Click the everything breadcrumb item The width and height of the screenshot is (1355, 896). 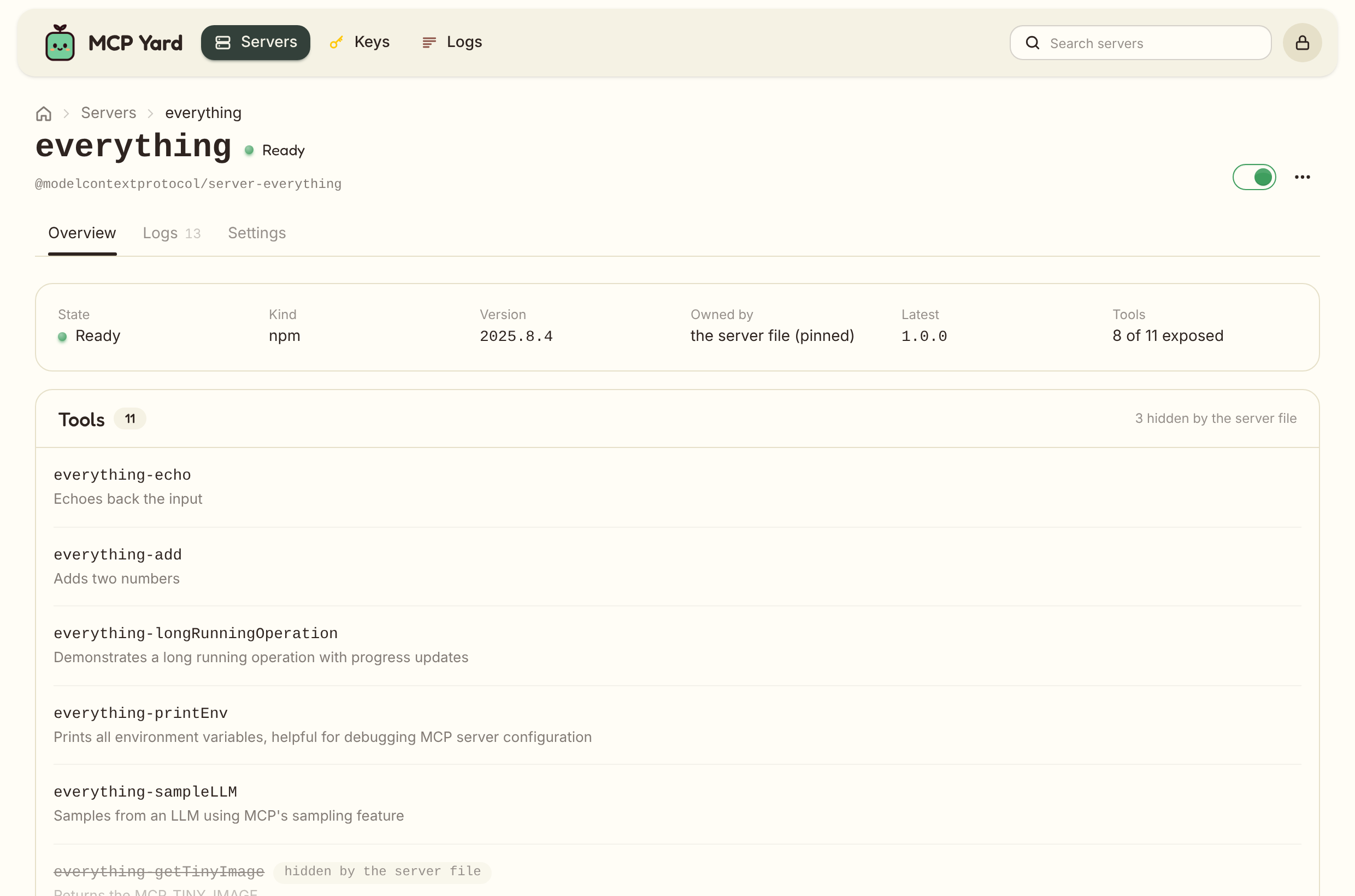tap(203, 113)
